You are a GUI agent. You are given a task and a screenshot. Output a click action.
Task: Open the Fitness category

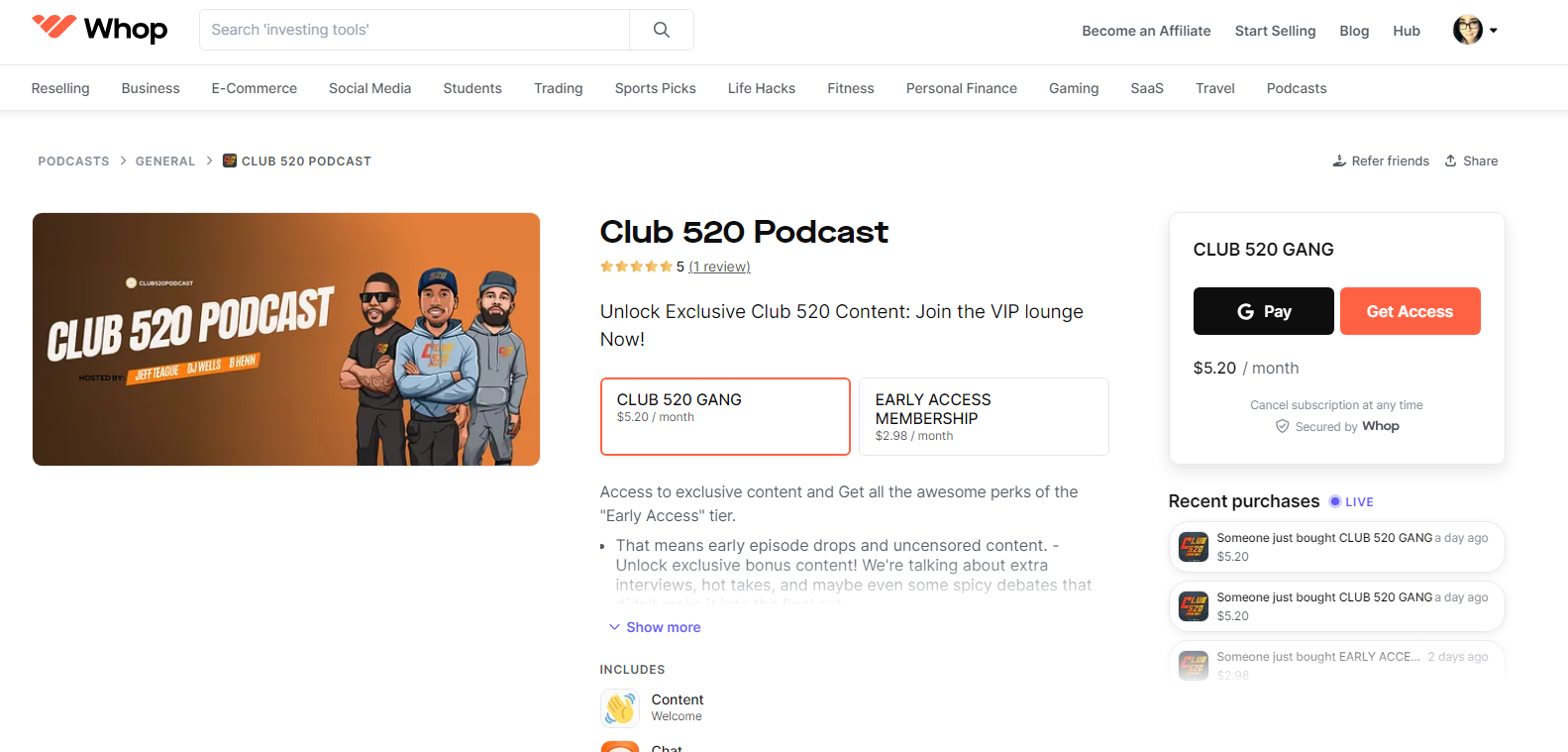(851, 88)
